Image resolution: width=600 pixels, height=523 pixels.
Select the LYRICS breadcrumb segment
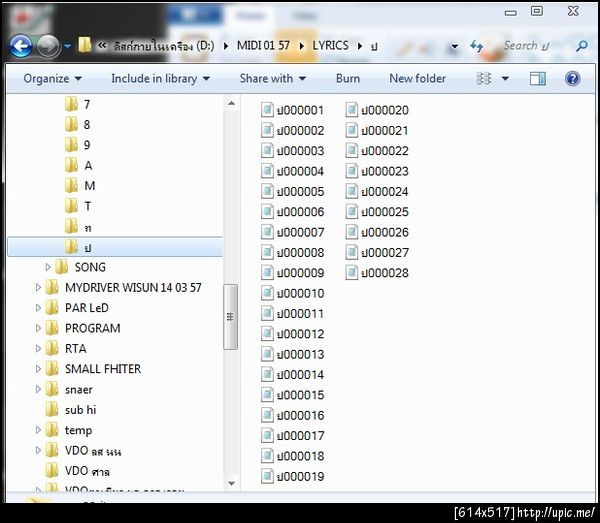coord(330,46)
